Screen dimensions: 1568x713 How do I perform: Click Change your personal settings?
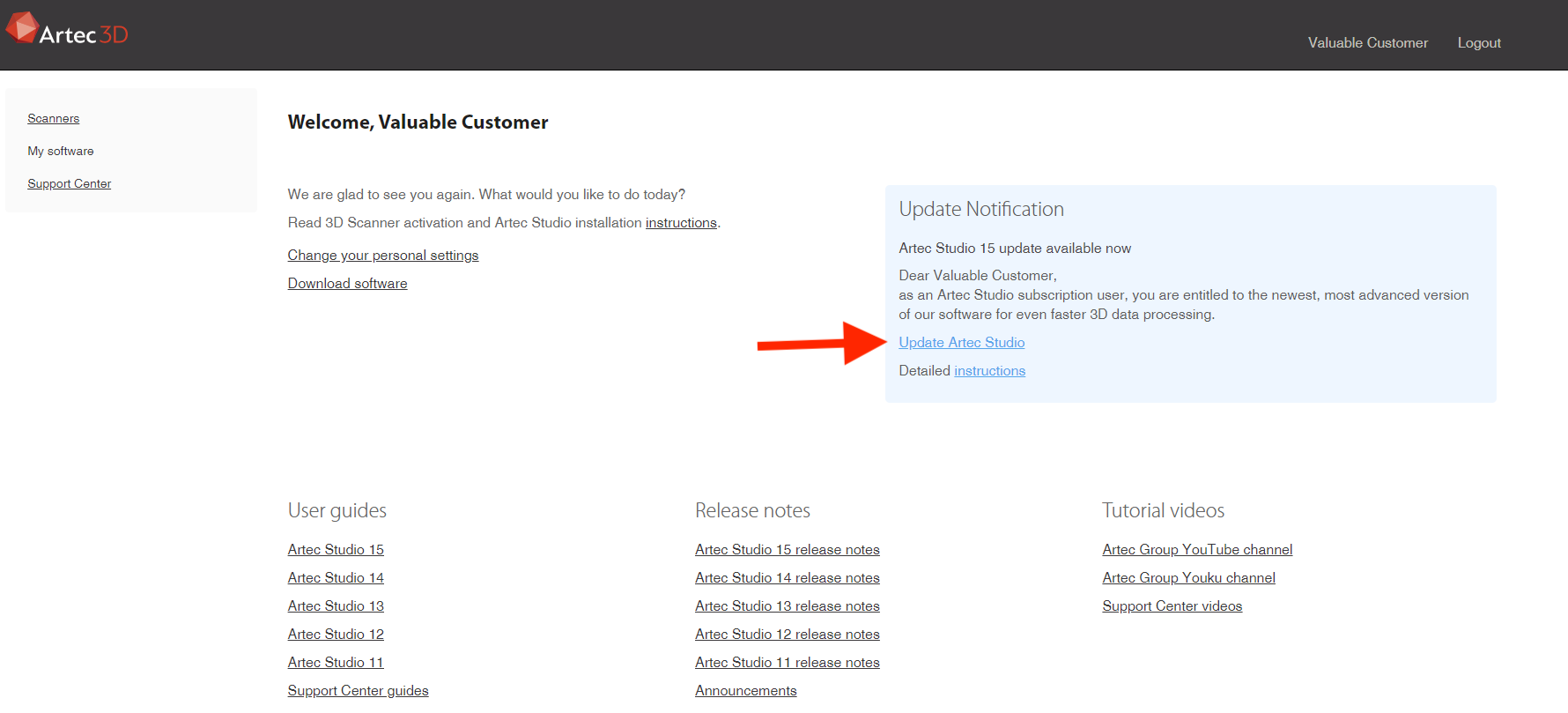pos(383,256)
